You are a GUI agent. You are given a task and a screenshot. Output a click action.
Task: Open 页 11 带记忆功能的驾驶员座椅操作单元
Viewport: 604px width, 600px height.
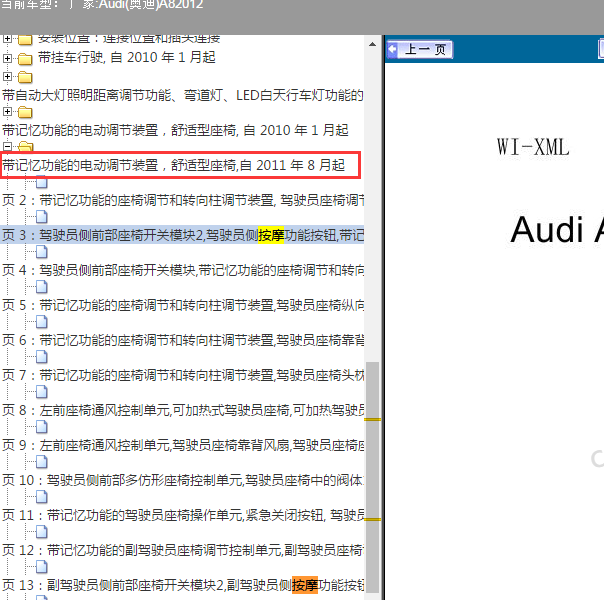183,515
